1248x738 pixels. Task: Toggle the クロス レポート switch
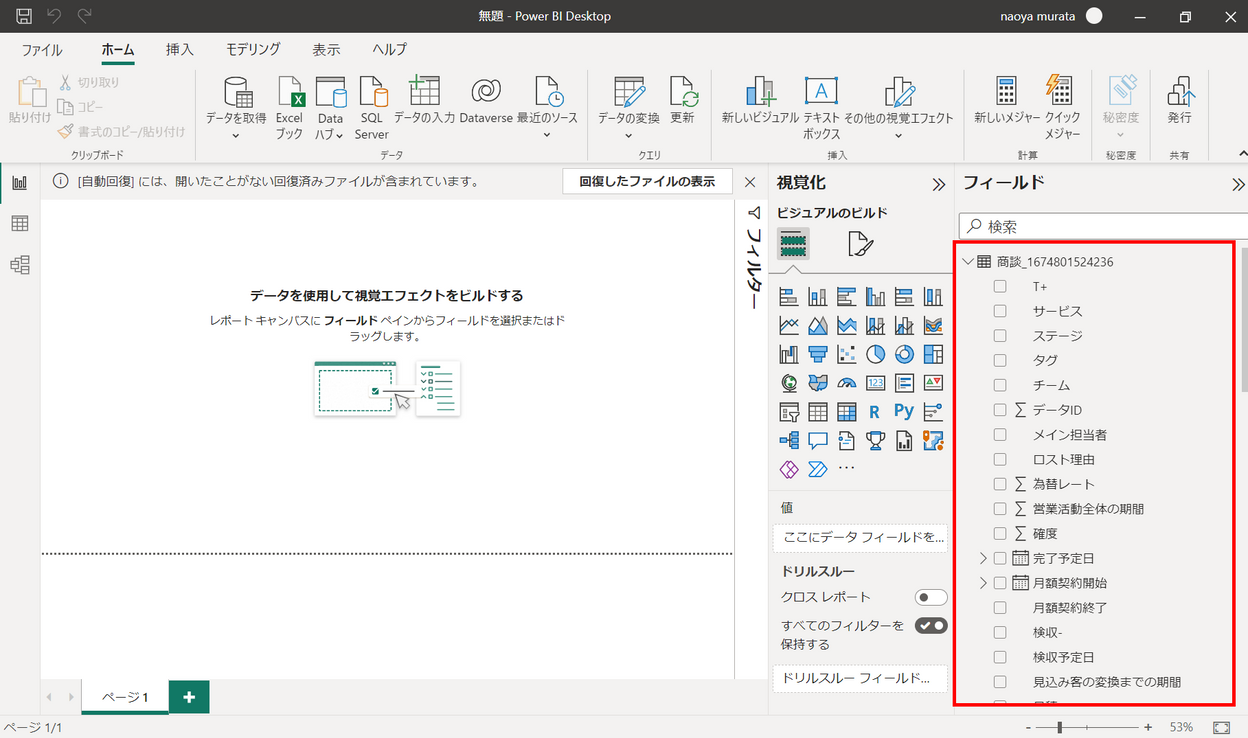coord(931,598)
